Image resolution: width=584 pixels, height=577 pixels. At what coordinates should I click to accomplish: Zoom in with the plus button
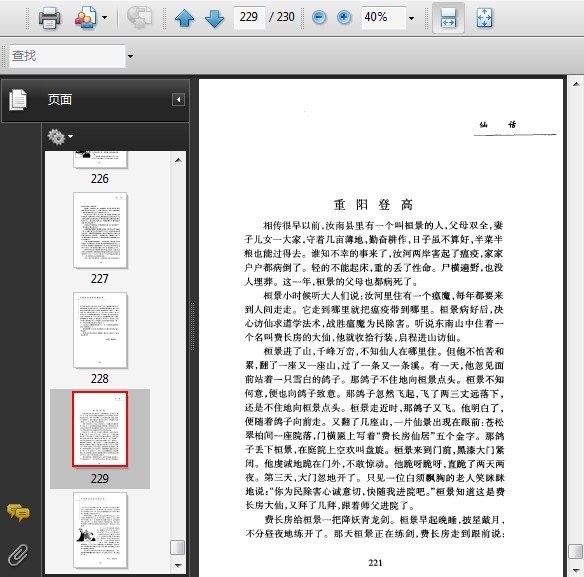[x=344, y=17]
